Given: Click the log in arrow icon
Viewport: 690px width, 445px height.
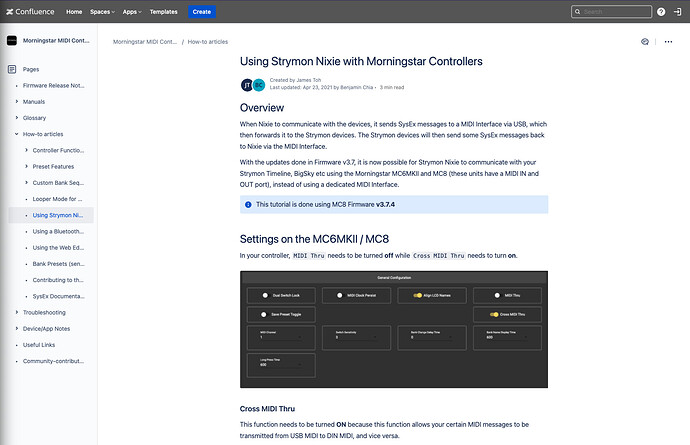Looking at the screenshot, I should point(677,12).
